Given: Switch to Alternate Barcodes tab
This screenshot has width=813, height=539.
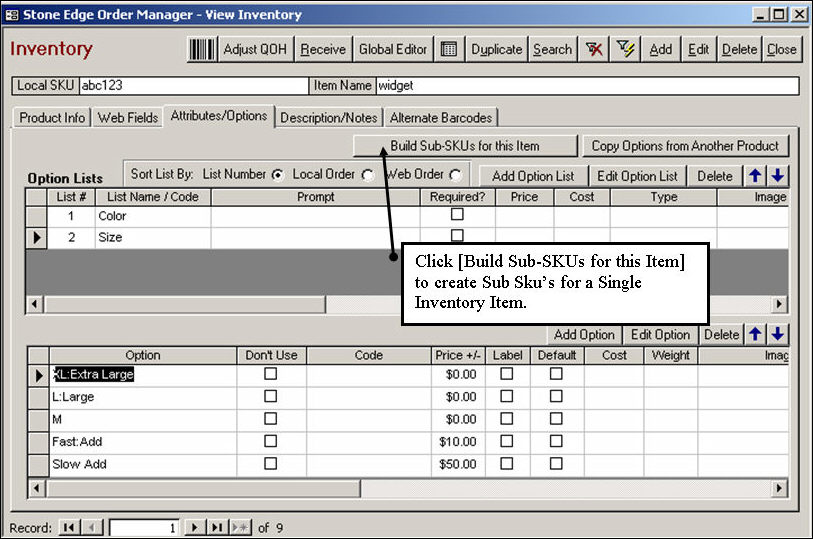Looking at the screenshot, I should coord(441,118).
